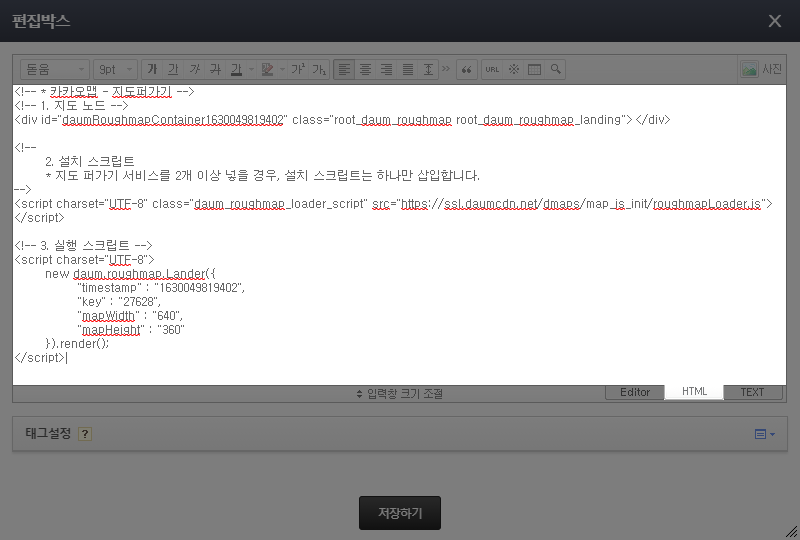Center align the text

(365, 70)
